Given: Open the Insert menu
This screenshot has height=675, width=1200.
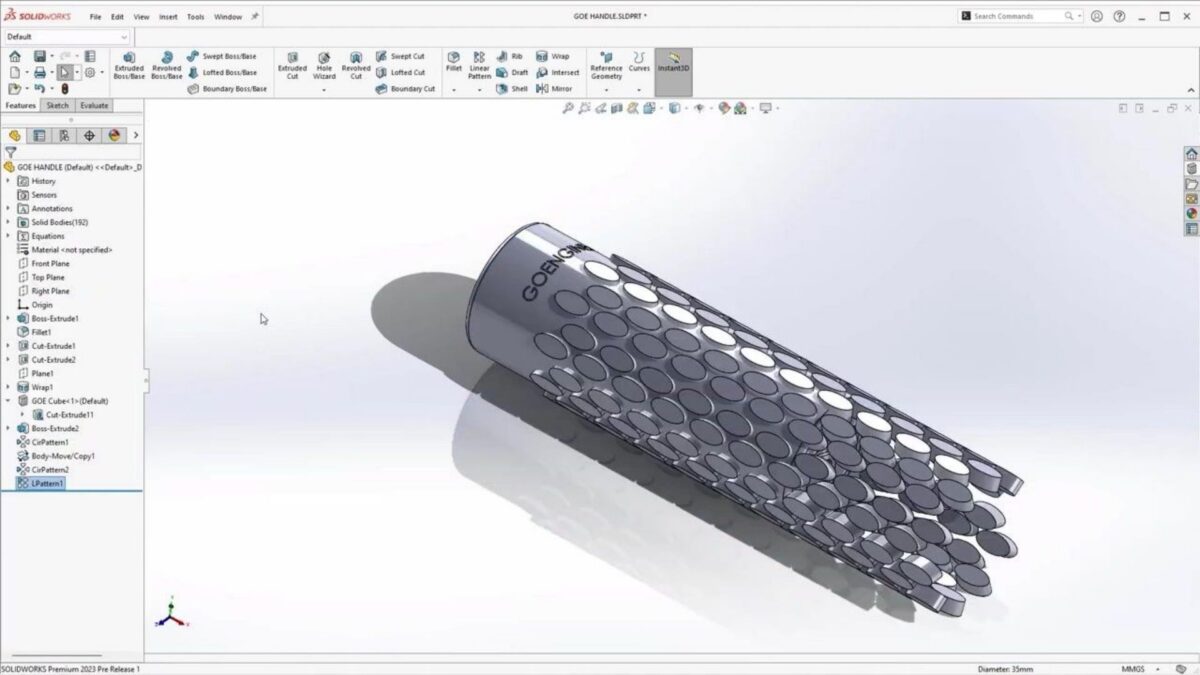Looking at the screenshot, I should coord(168,17).
